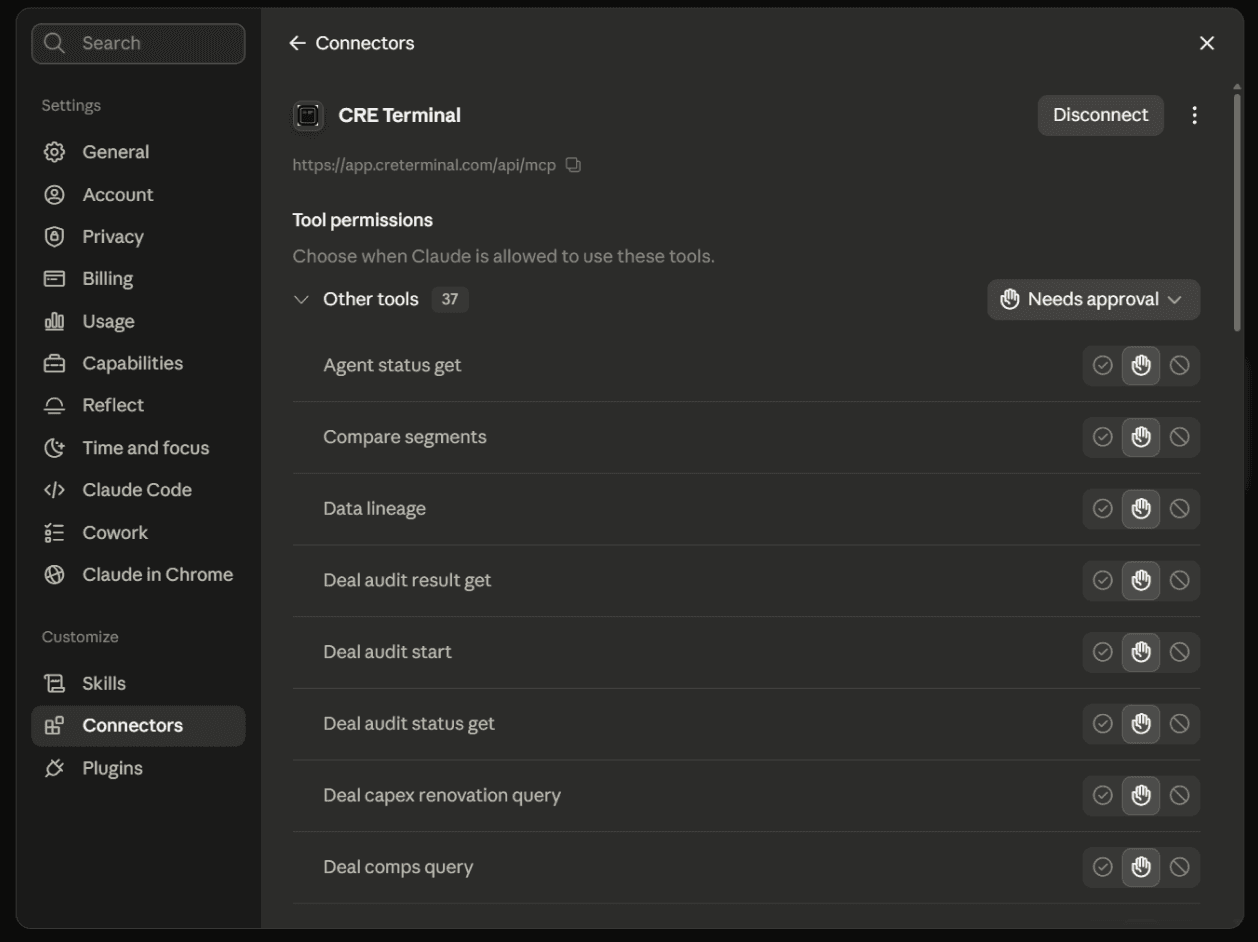This screenshot has height=942, width=1258.
Task: Select the Skills menu item
Action: [x=138, y=684]
